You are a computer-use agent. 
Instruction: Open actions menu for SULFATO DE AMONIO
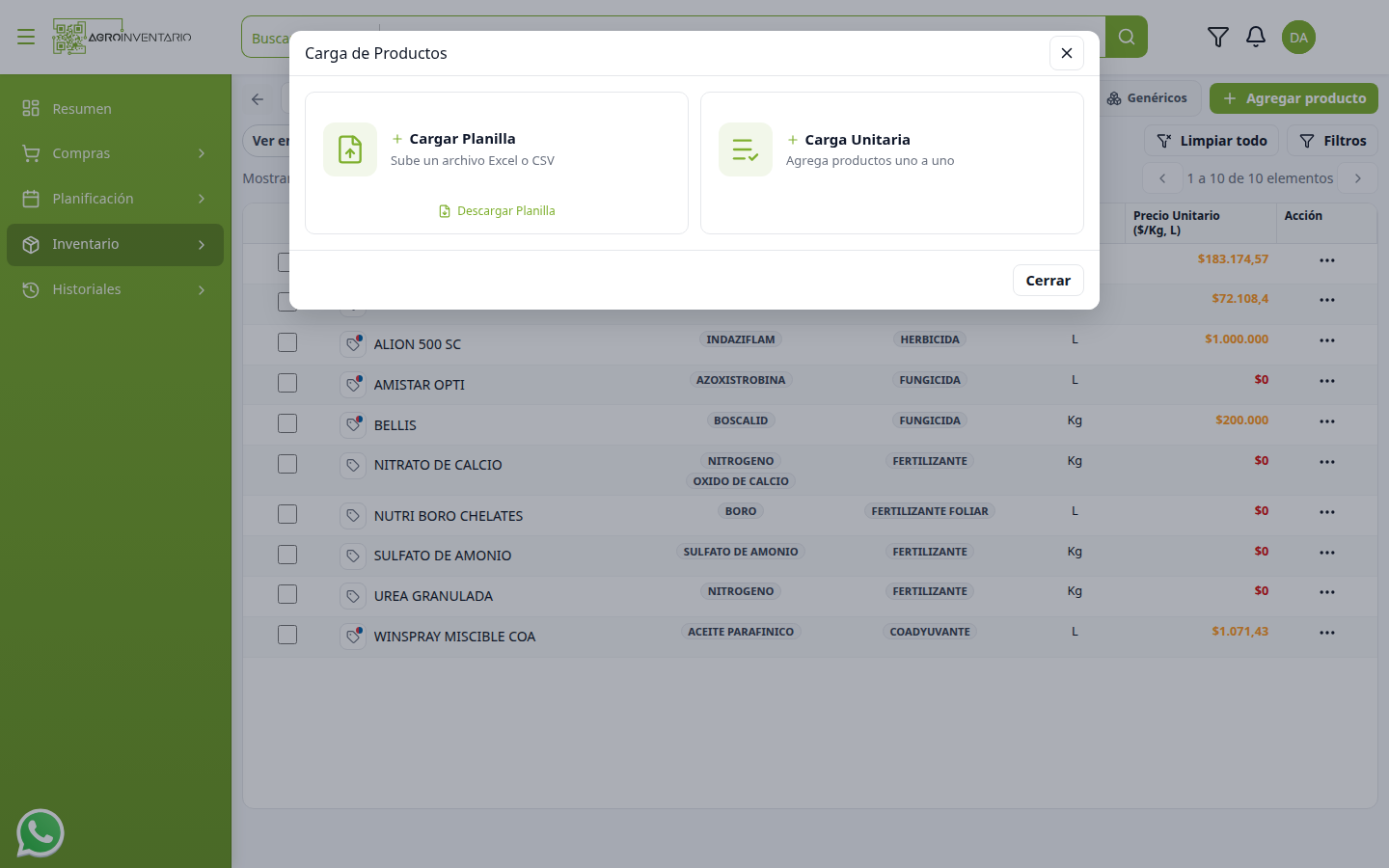(x=1327, y=553)
